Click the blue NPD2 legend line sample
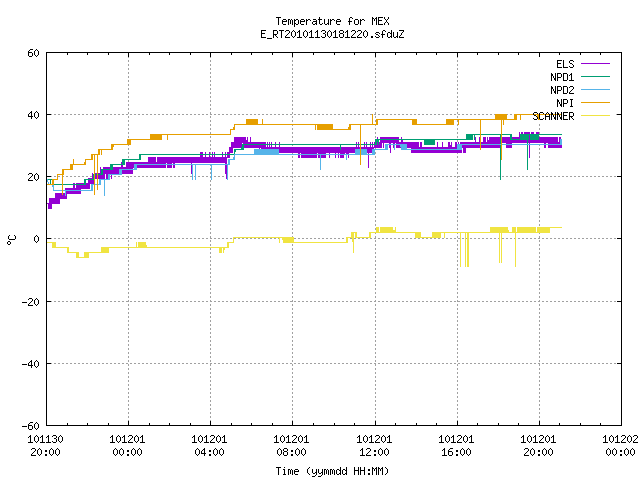Screen dimensions: 640x480 pos(595,90)
